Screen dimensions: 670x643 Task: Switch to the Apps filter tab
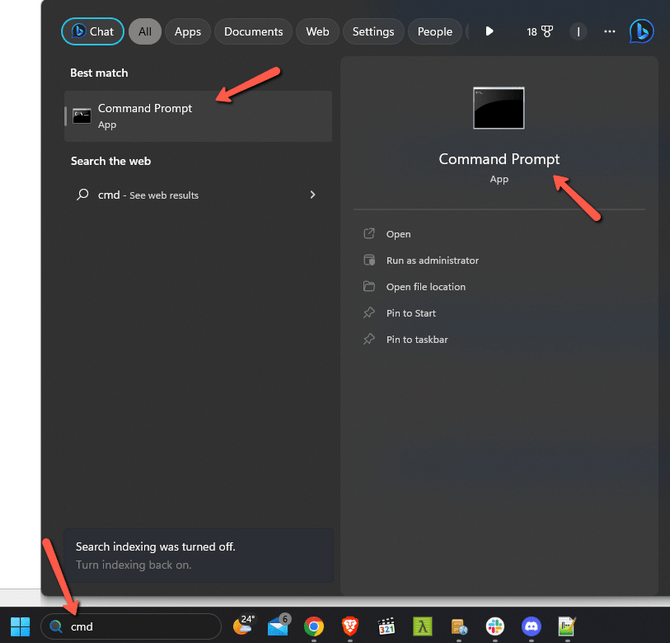tap(188, 32)
